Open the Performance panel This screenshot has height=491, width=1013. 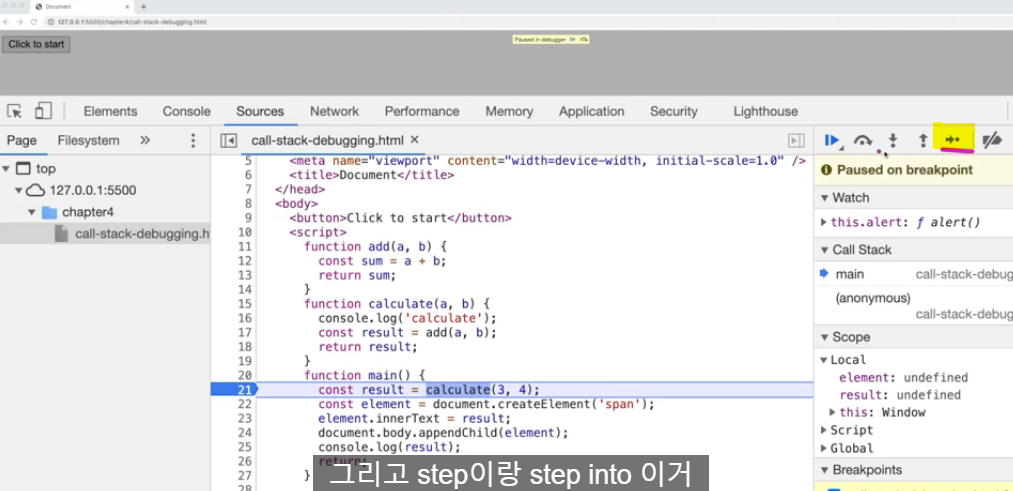tap(422, 111)
